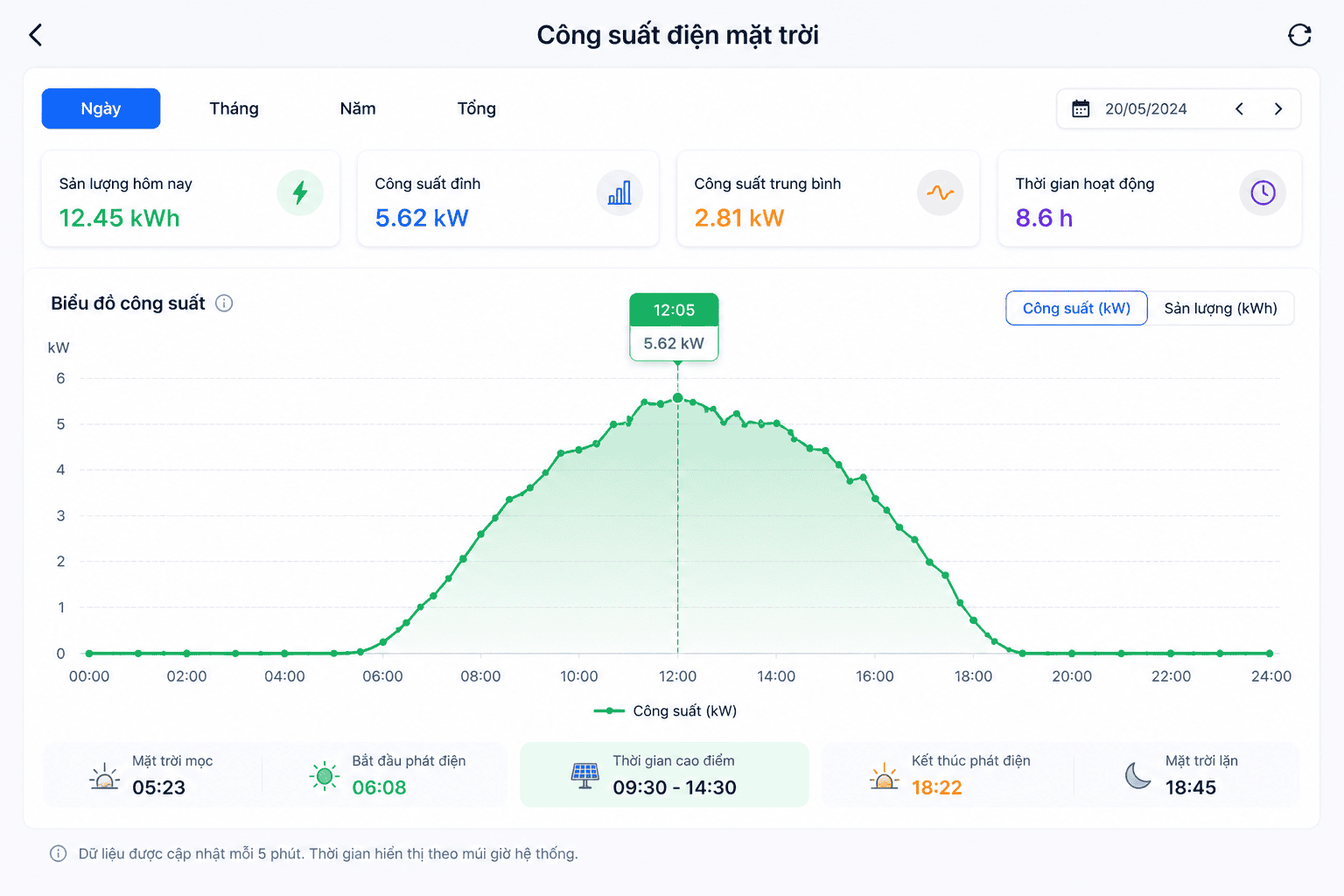This screenshot has width=1344, height=896.
Task: Click the moon sunset icon
Action: coord(1137,775)
